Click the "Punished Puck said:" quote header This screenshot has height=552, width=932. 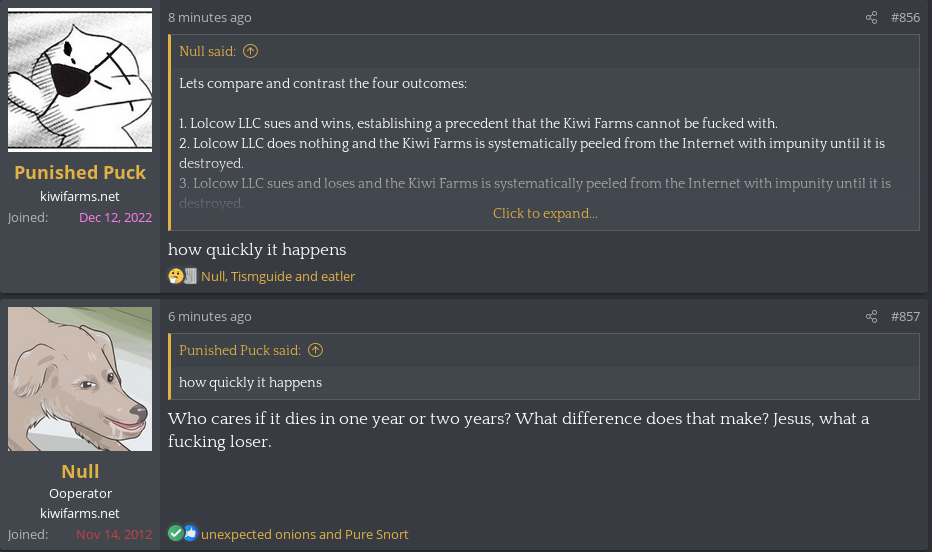tap(240, 350)
